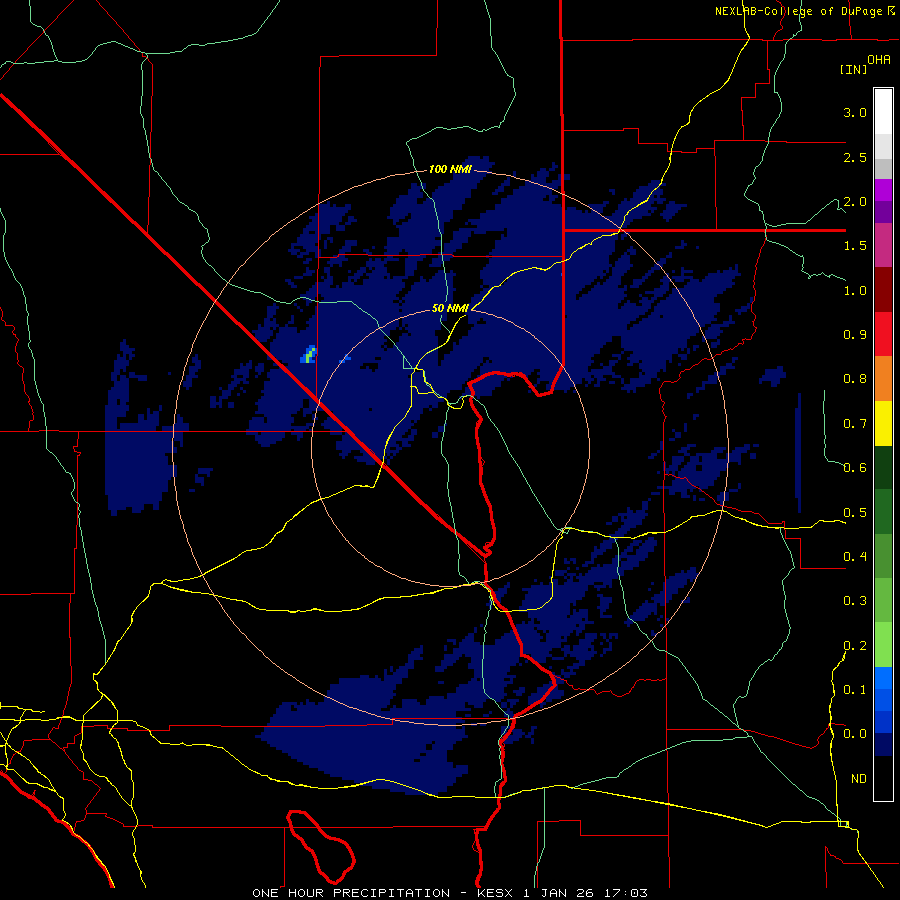Select the 2.0 legend scale label
Image resolution: width=900 pixels, height=900 pixels.
855,201
